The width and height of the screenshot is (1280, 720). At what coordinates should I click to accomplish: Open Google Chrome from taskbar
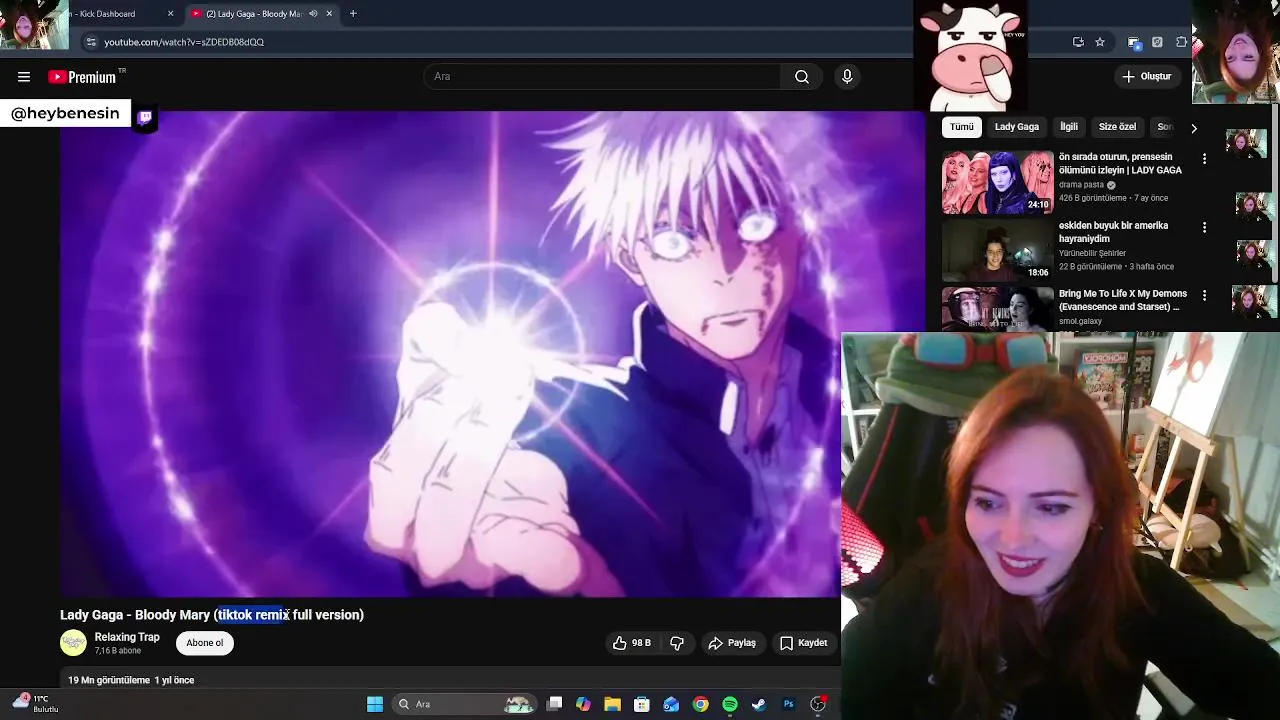701,704
